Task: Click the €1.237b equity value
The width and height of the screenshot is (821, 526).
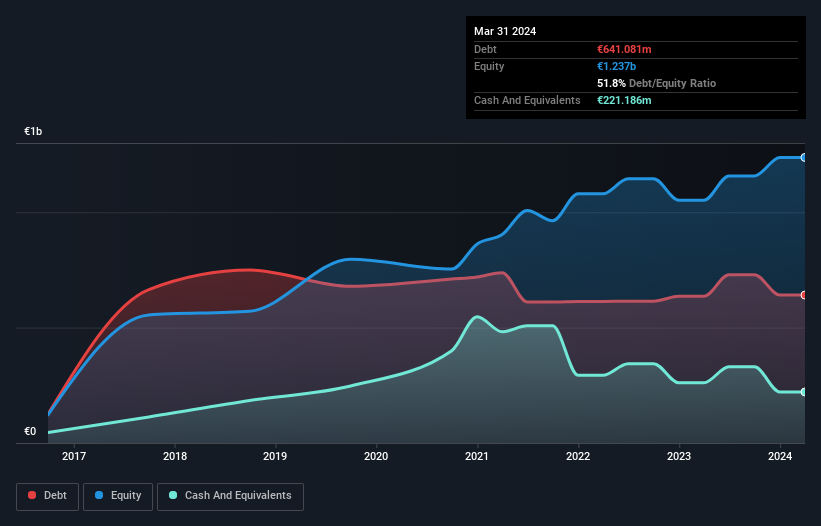Action: (616, 66)
